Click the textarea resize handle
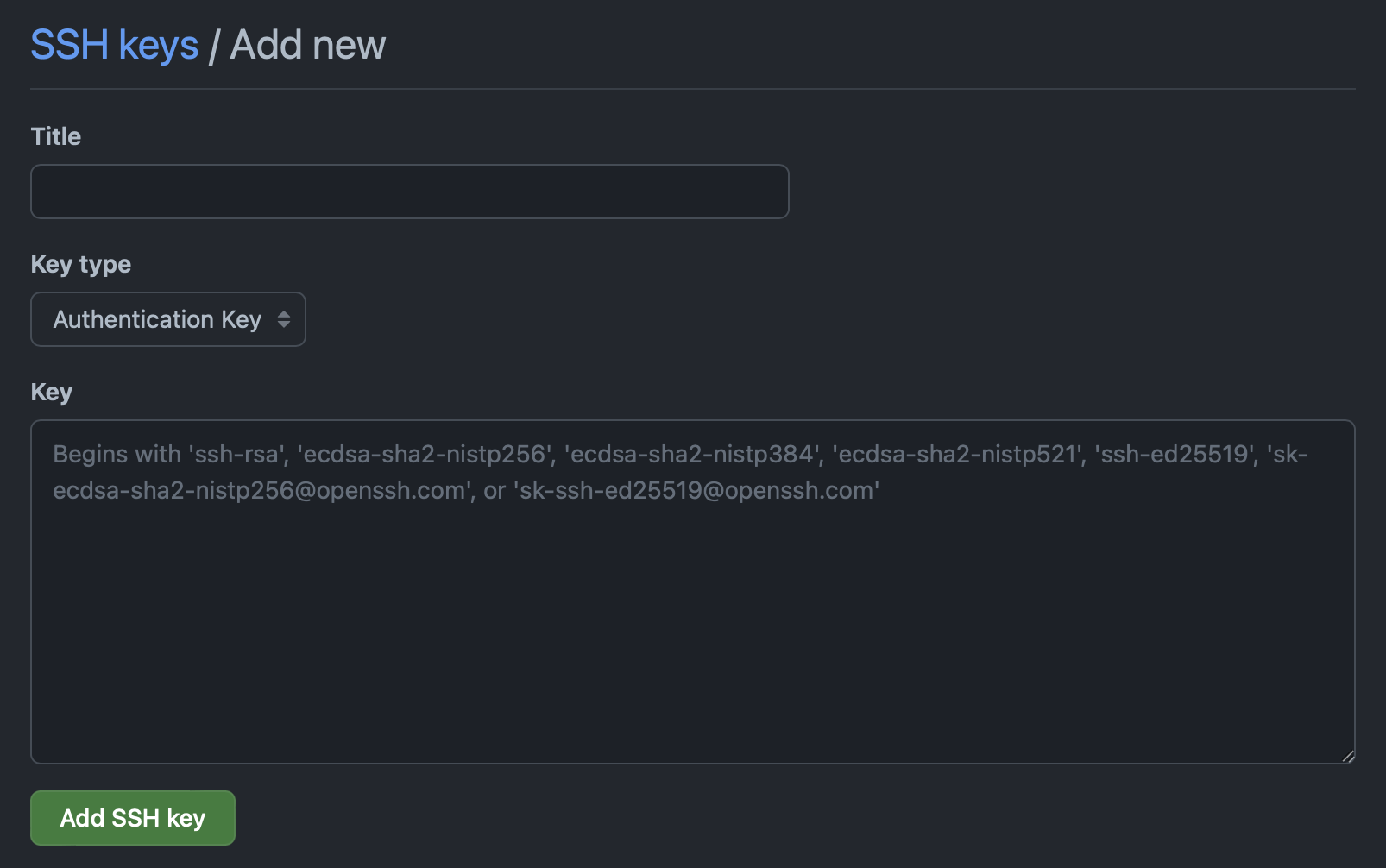This screenshot has height=868, width=1386. 1346,756
